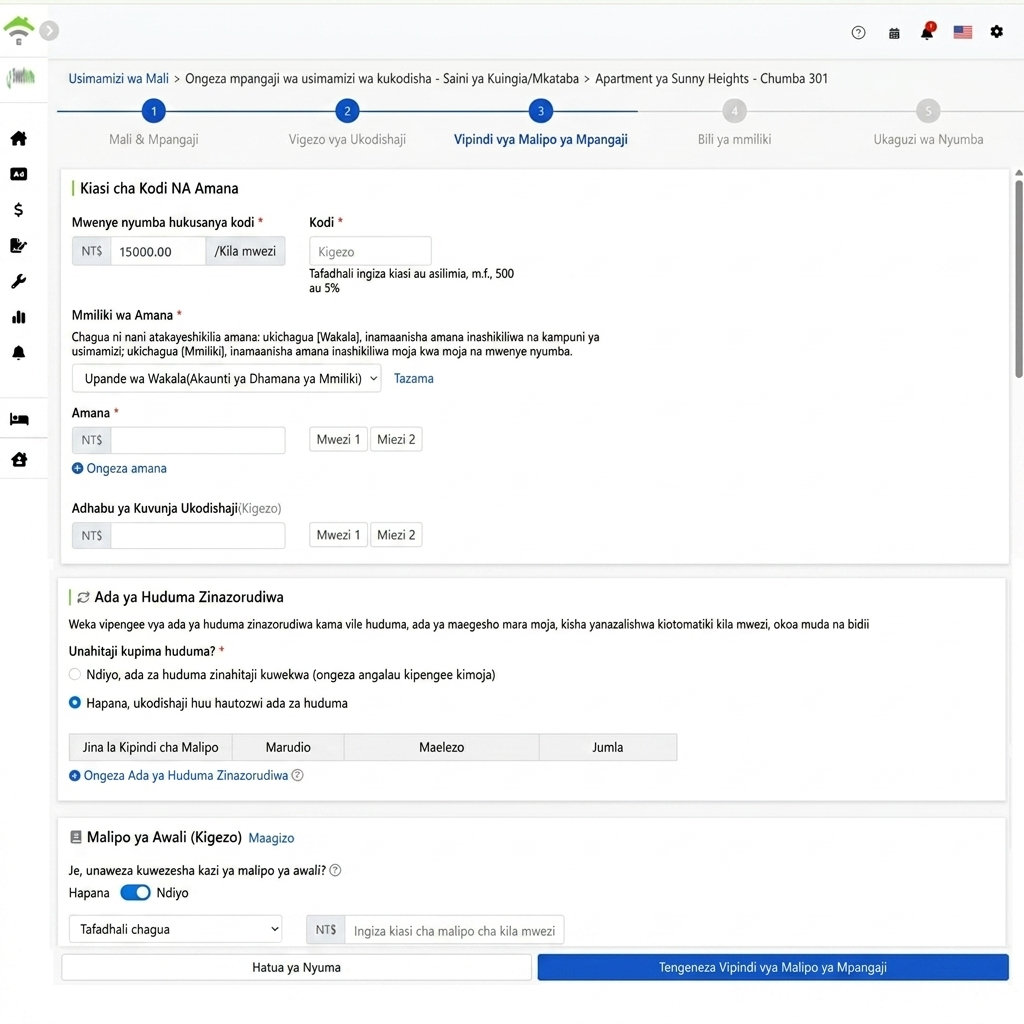Click the Adhabu ya Kuvunja Ukodishaji amount field
1024x1024 pixels.
(198, 536)
